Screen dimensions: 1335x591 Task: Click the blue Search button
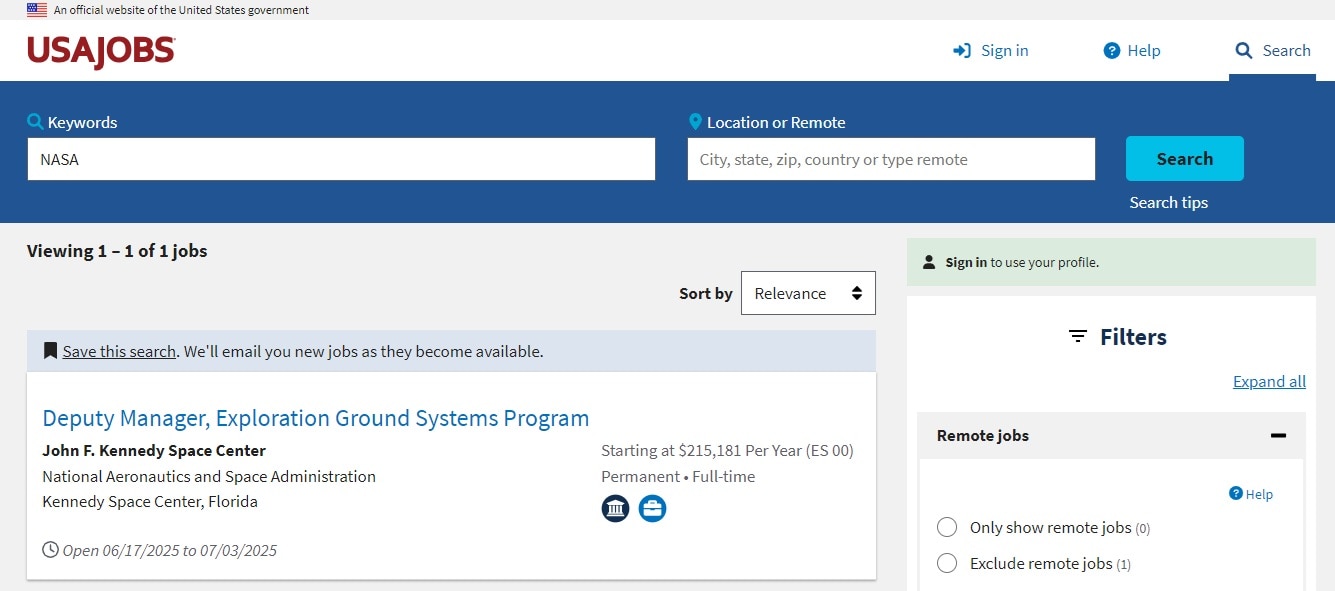(x=1185, y=159)
